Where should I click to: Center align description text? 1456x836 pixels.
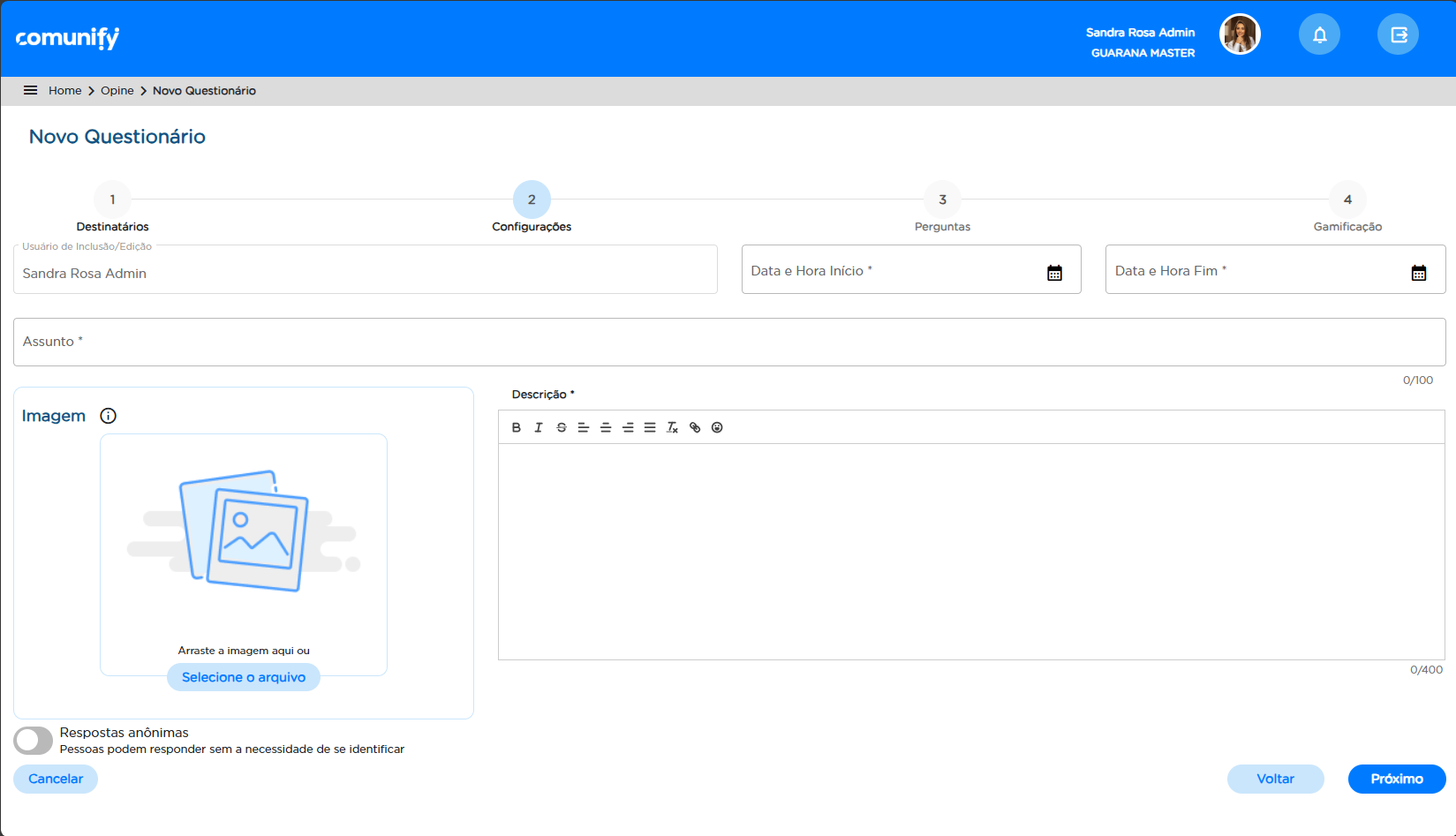tap(606, 427)
